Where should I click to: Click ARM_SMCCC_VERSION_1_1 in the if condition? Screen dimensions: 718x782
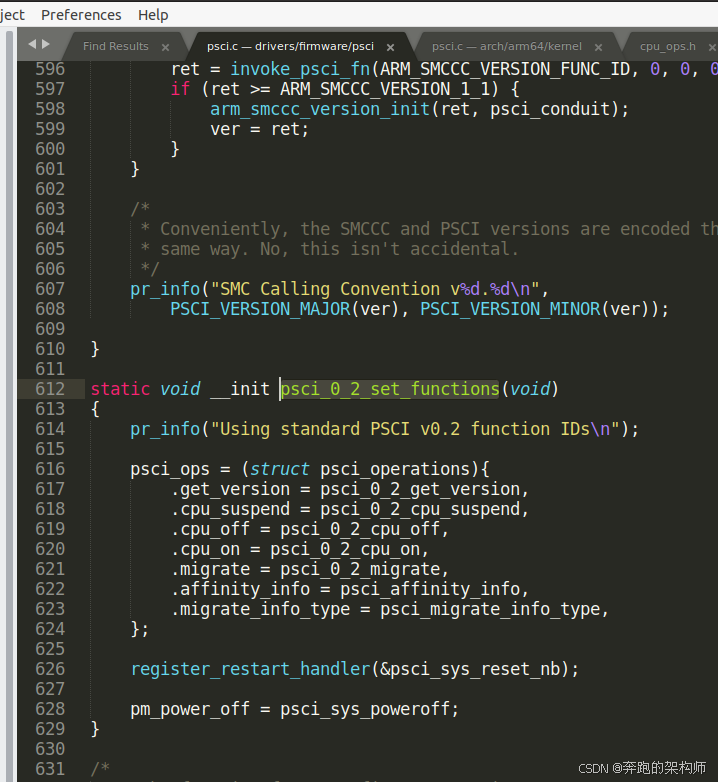click(385, 89)
